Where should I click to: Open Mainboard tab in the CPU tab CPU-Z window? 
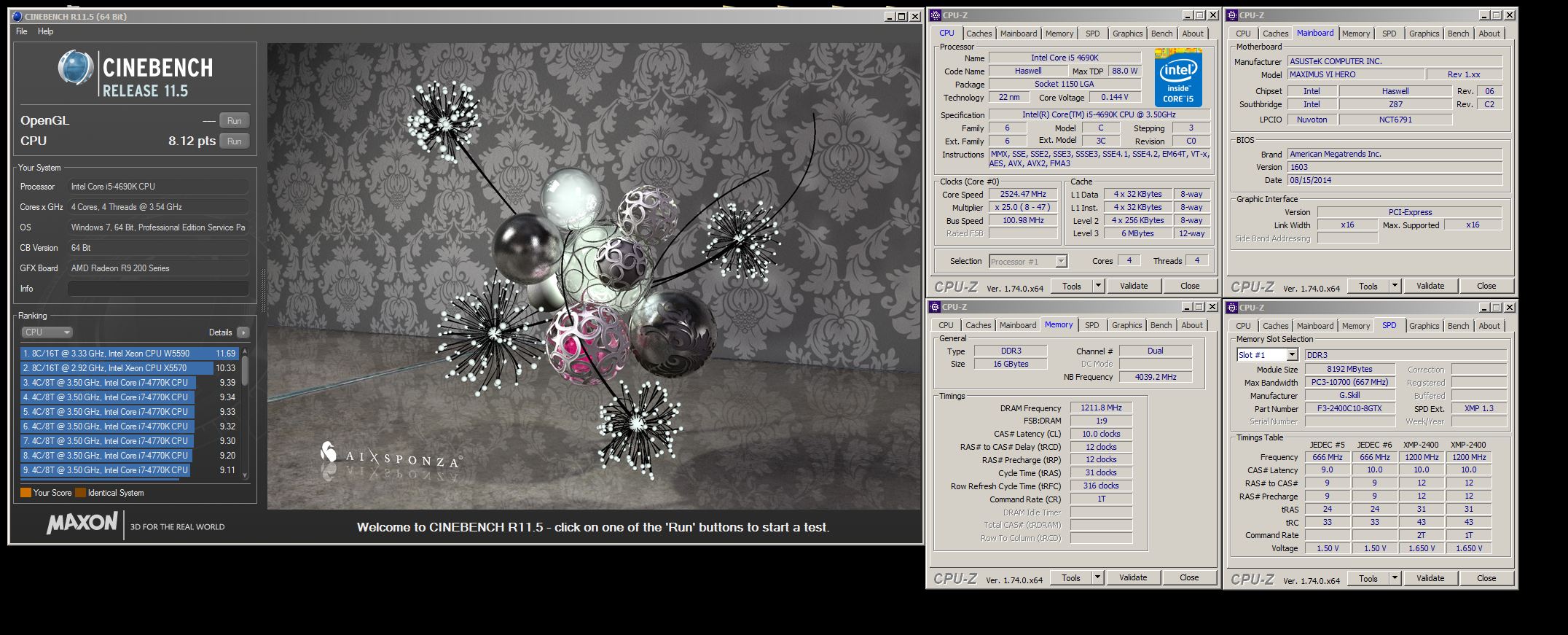(1018, 34)
